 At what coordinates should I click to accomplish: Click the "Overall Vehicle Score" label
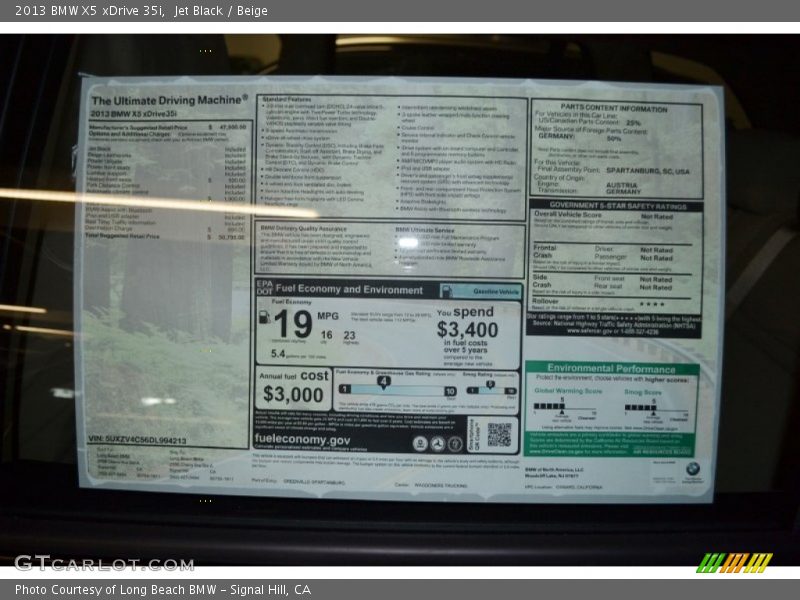click(x=567, y=215)
